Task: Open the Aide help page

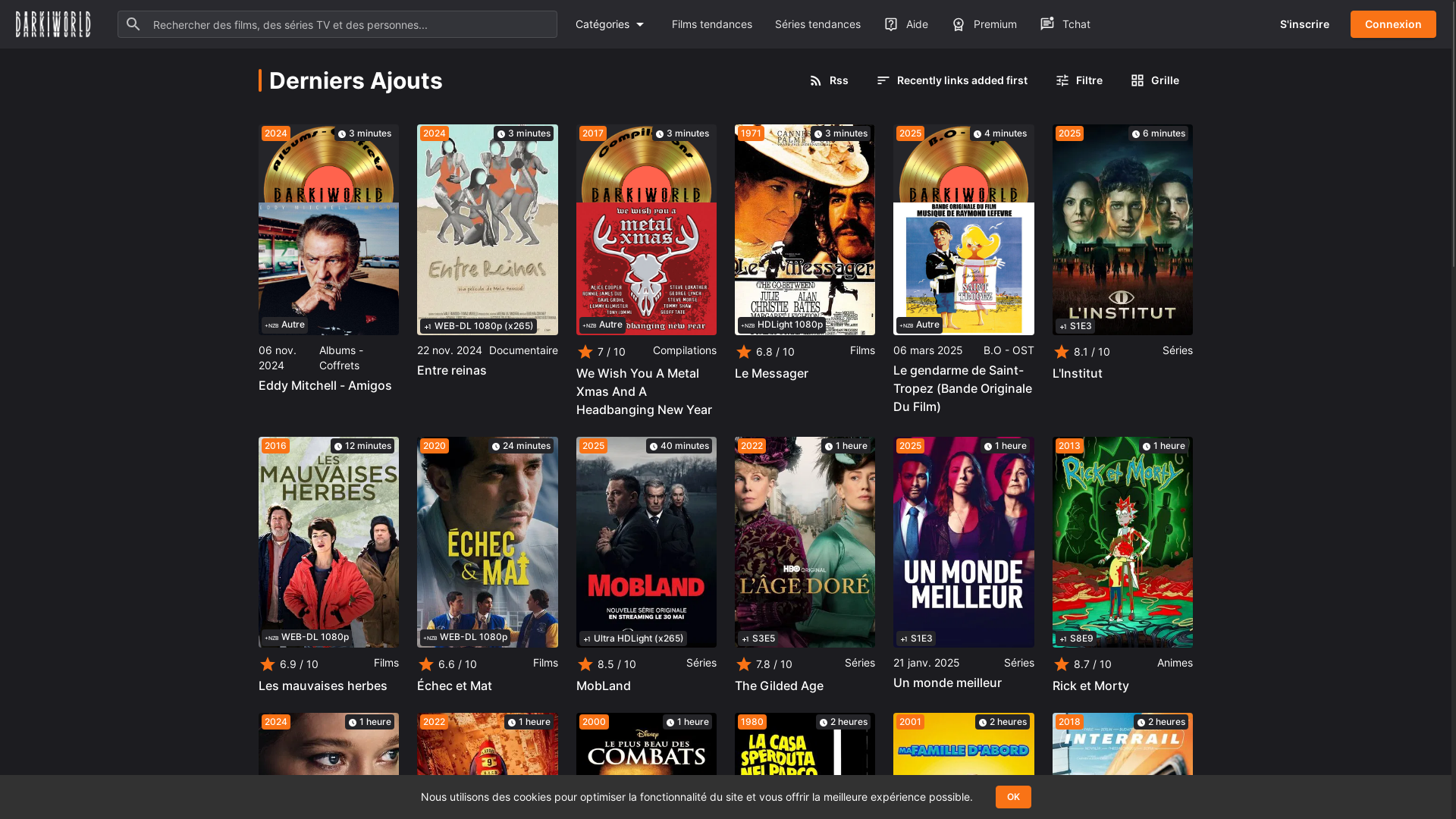Action: [906, 24]
